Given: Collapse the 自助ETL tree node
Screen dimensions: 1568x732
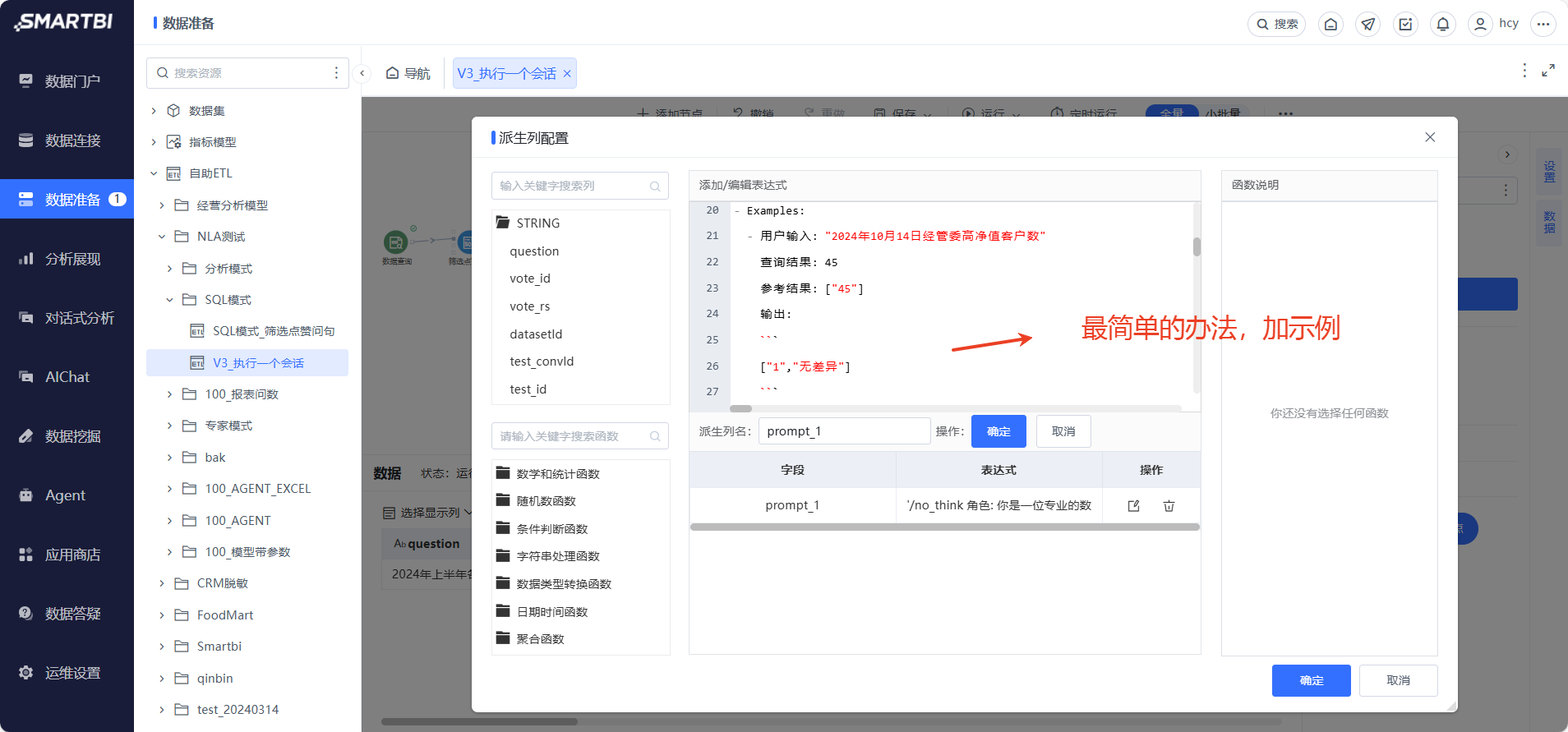Looking at the screenshot, I should (x=154, y=173).
